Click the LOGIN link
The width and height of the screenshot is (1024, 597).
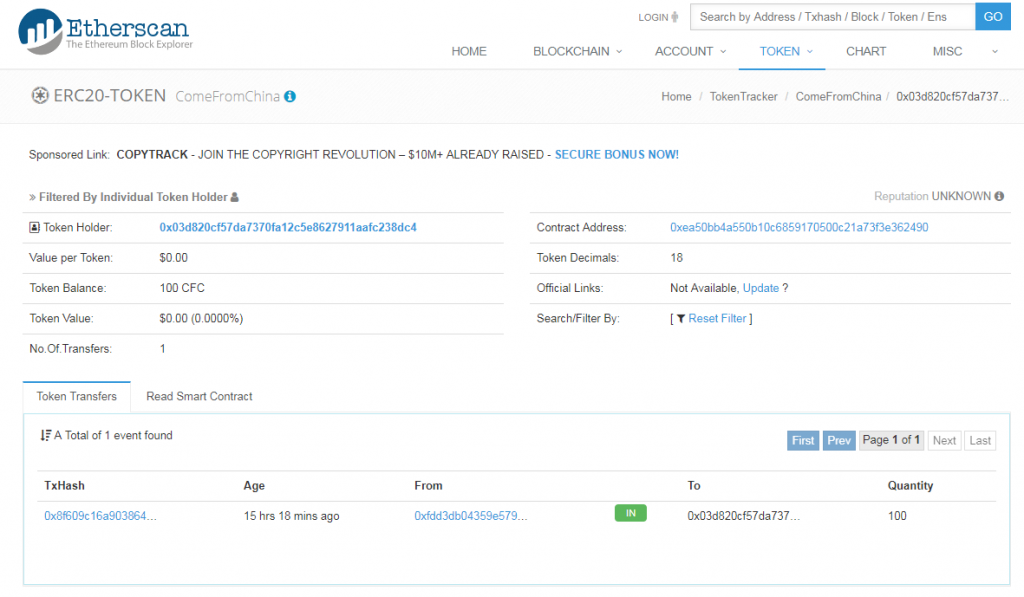click(653, 18)
